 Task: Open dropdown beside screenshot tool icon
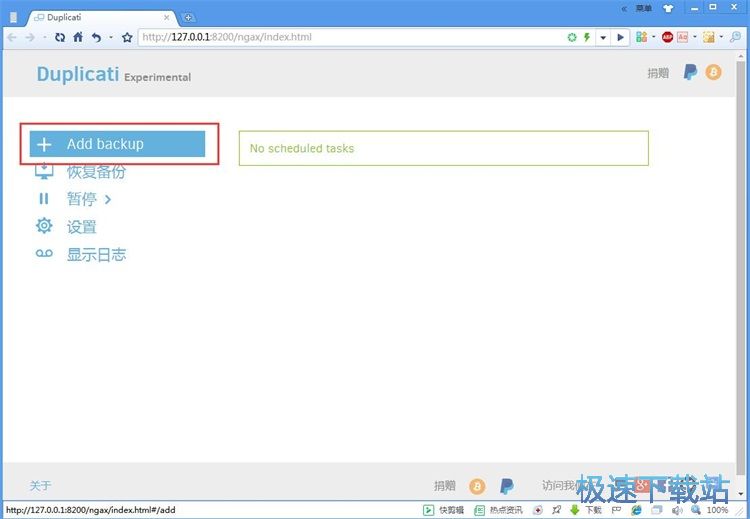coord(721,37)
